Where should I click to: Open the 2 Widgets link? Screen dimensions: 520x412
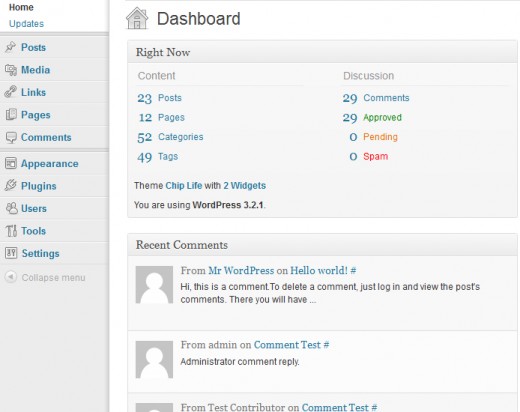pyautogui.click(x=245, y=186)
